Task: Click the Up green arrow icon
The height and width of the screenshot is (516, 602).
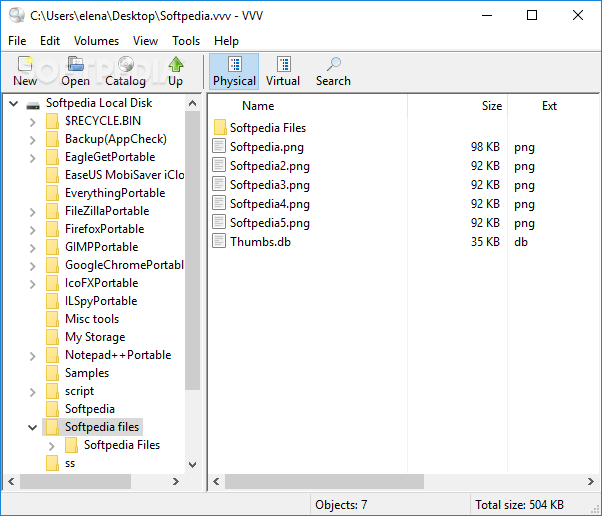Action: [175, 64]
